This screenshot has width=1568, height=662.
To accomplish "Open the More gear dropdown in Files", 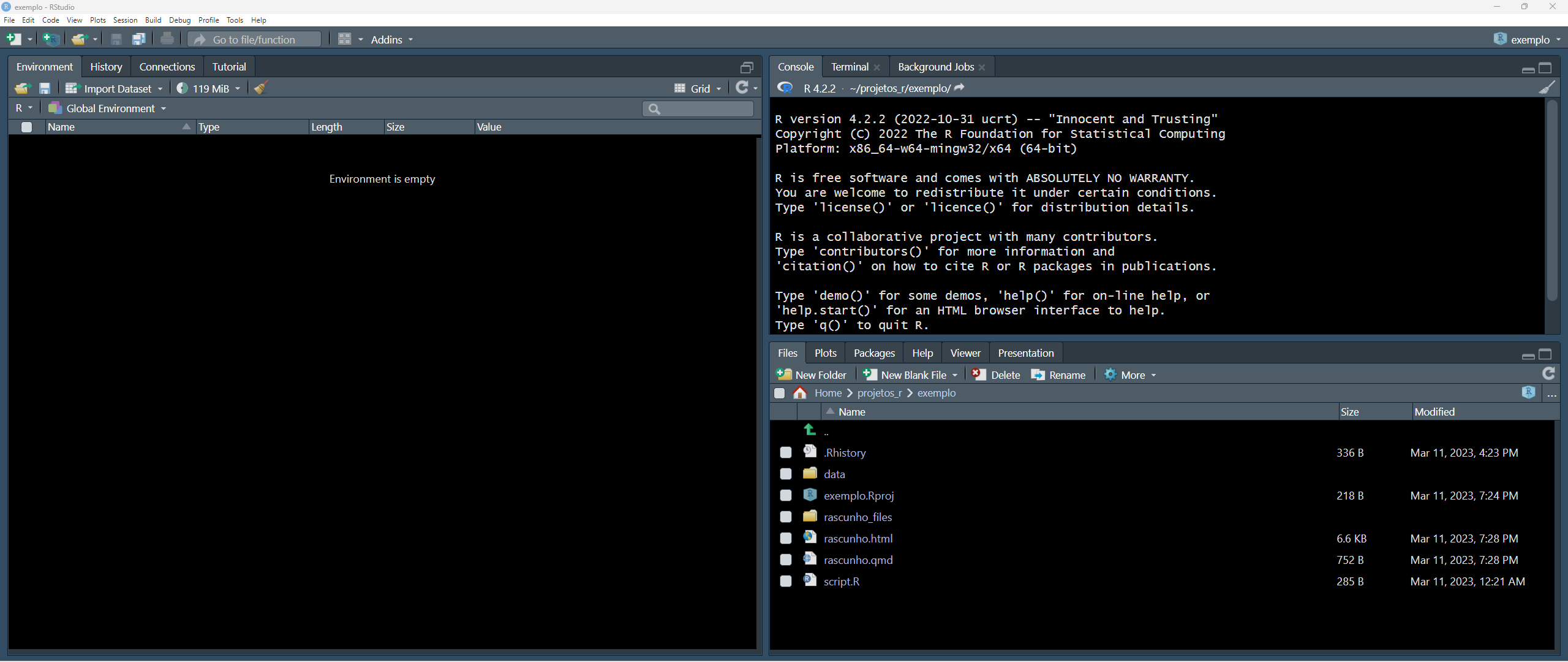I will (1131, 375).
